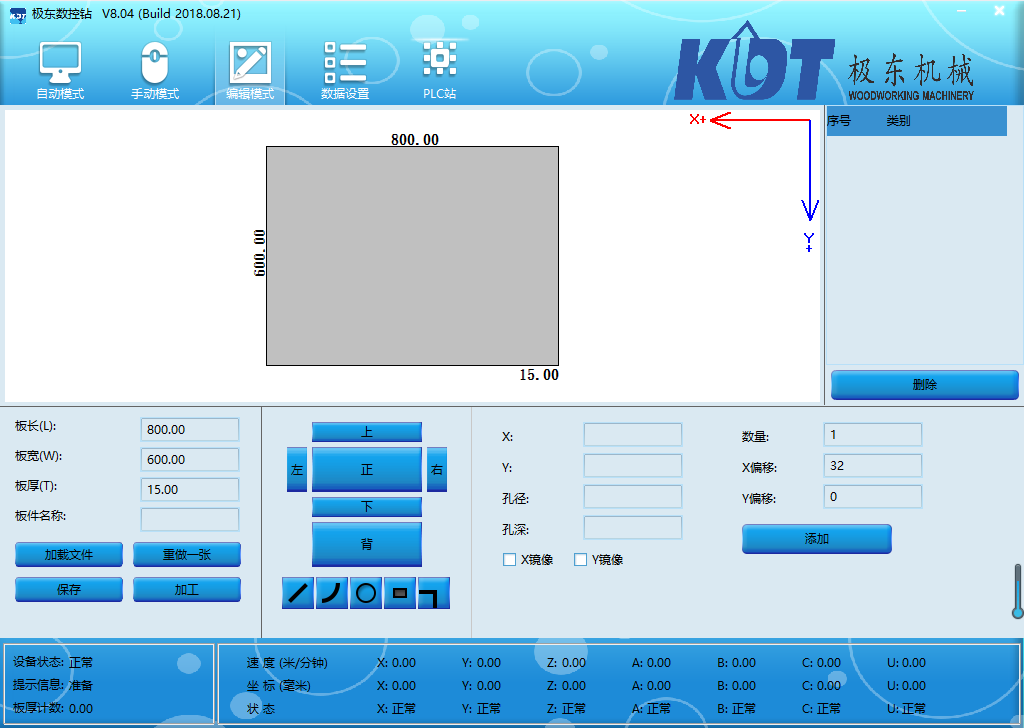
Task: Enable the X镜像 checkbox
Action: click(x=510, y=560)
